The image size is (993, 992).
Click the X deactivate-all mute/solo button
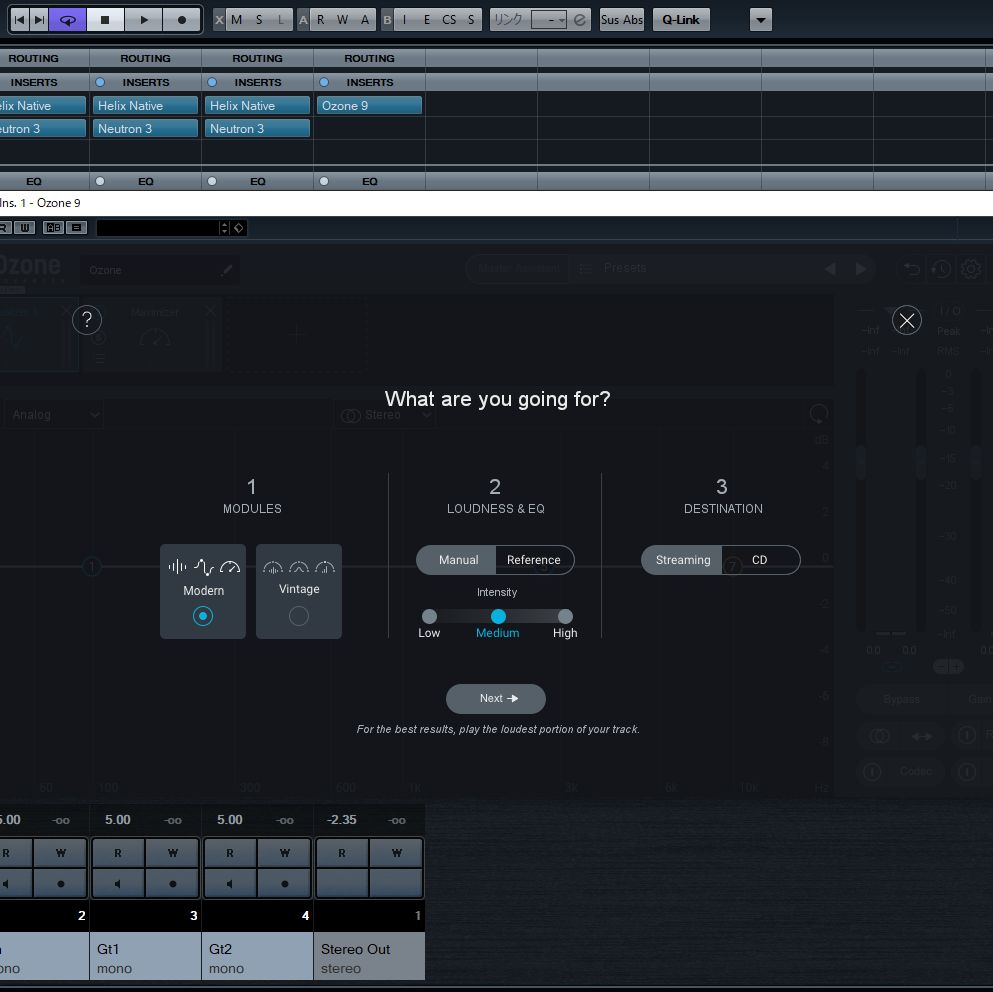pyautogui.click(x=219, y=20)
